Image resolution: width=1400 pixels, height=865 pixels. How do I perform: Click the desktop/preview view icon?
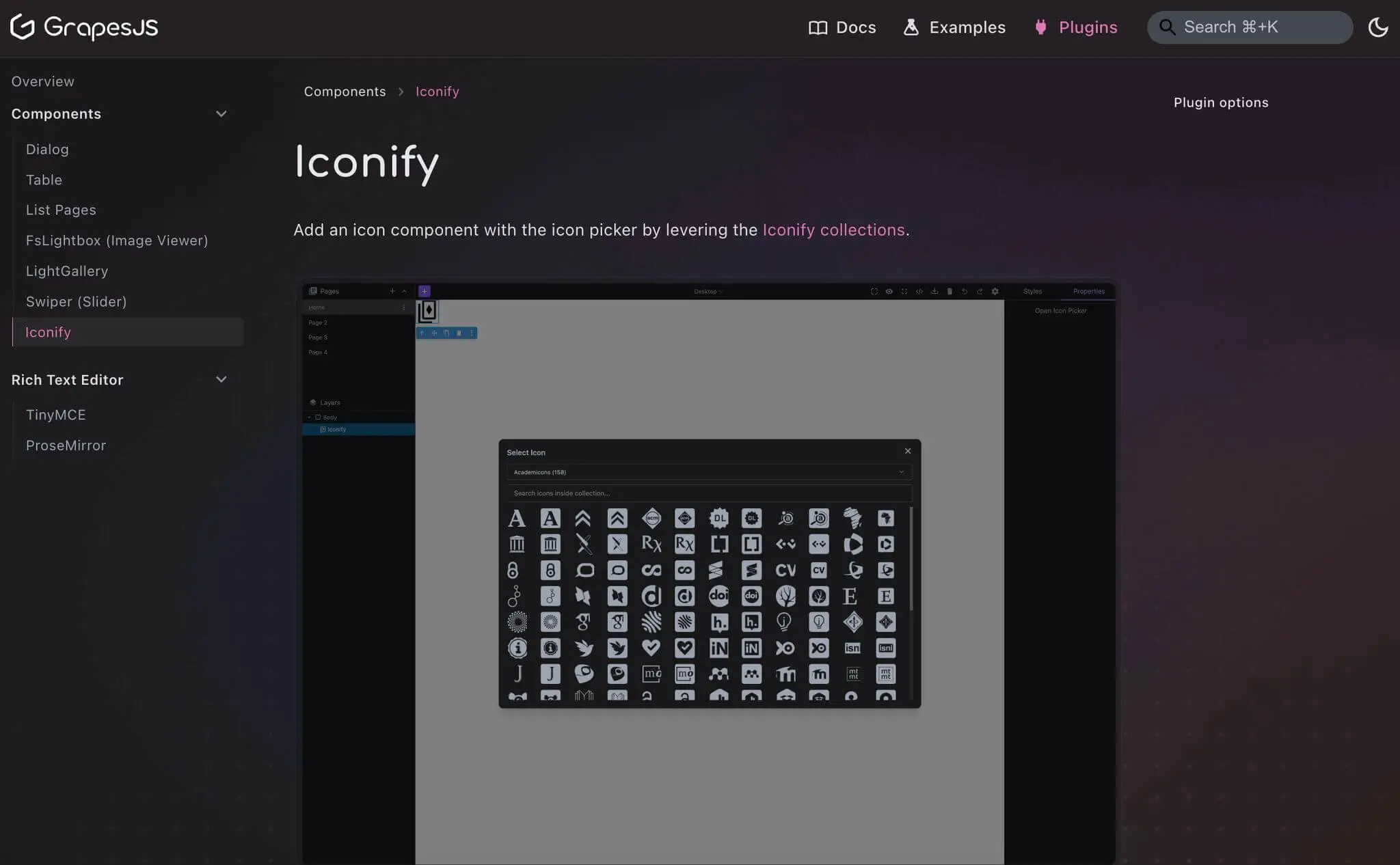[x=889, y=292]
